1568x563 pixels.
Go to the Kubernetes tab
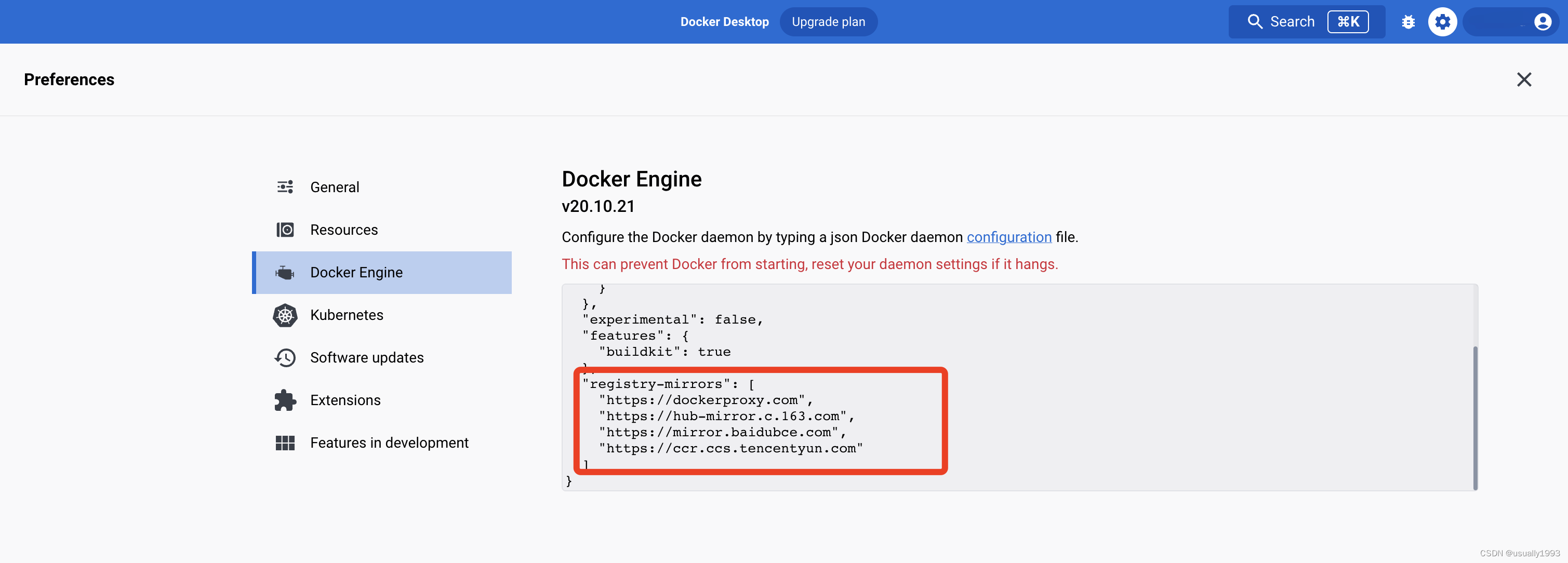click(x=382, y=315)
